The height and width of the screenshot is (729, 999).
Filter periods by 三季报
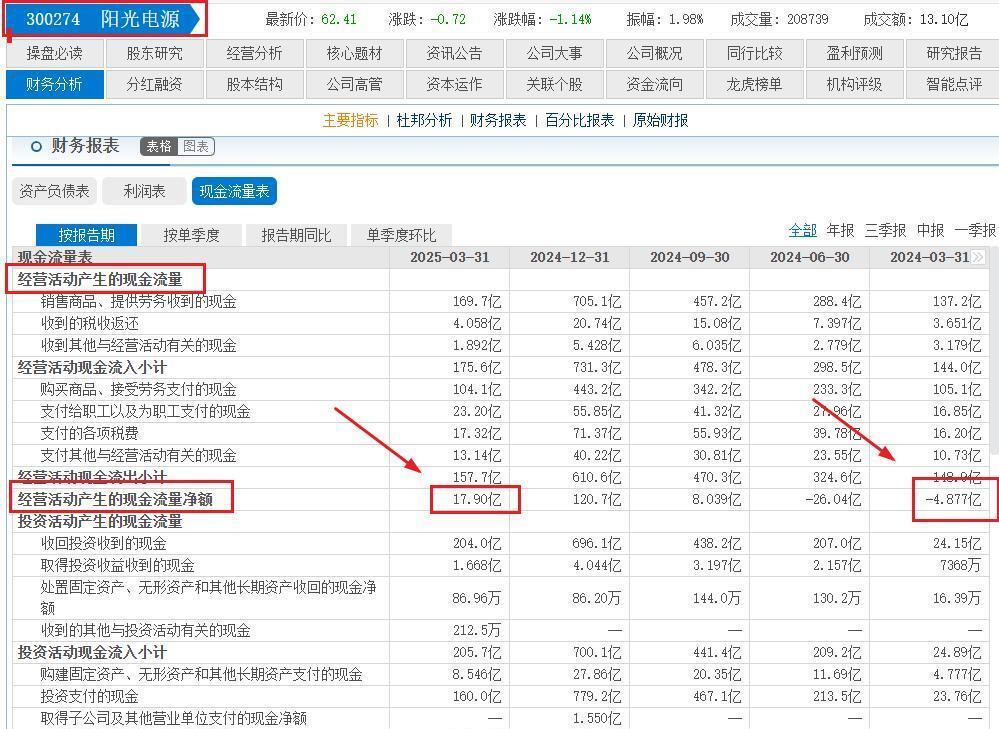[x=885, y=230]
